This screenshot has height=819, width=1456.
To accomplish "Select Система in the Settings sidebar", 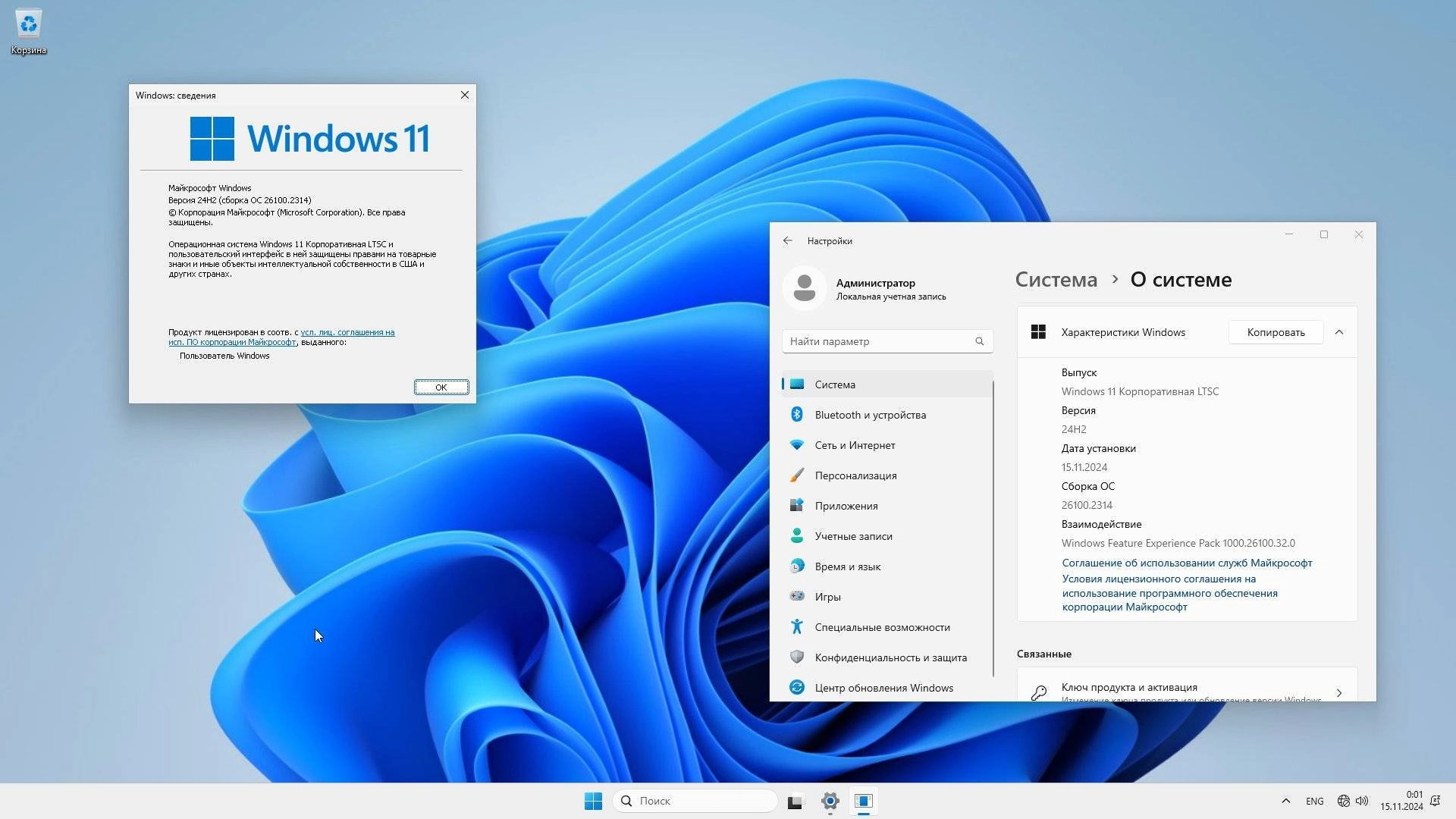I will [x=887, y=384].
